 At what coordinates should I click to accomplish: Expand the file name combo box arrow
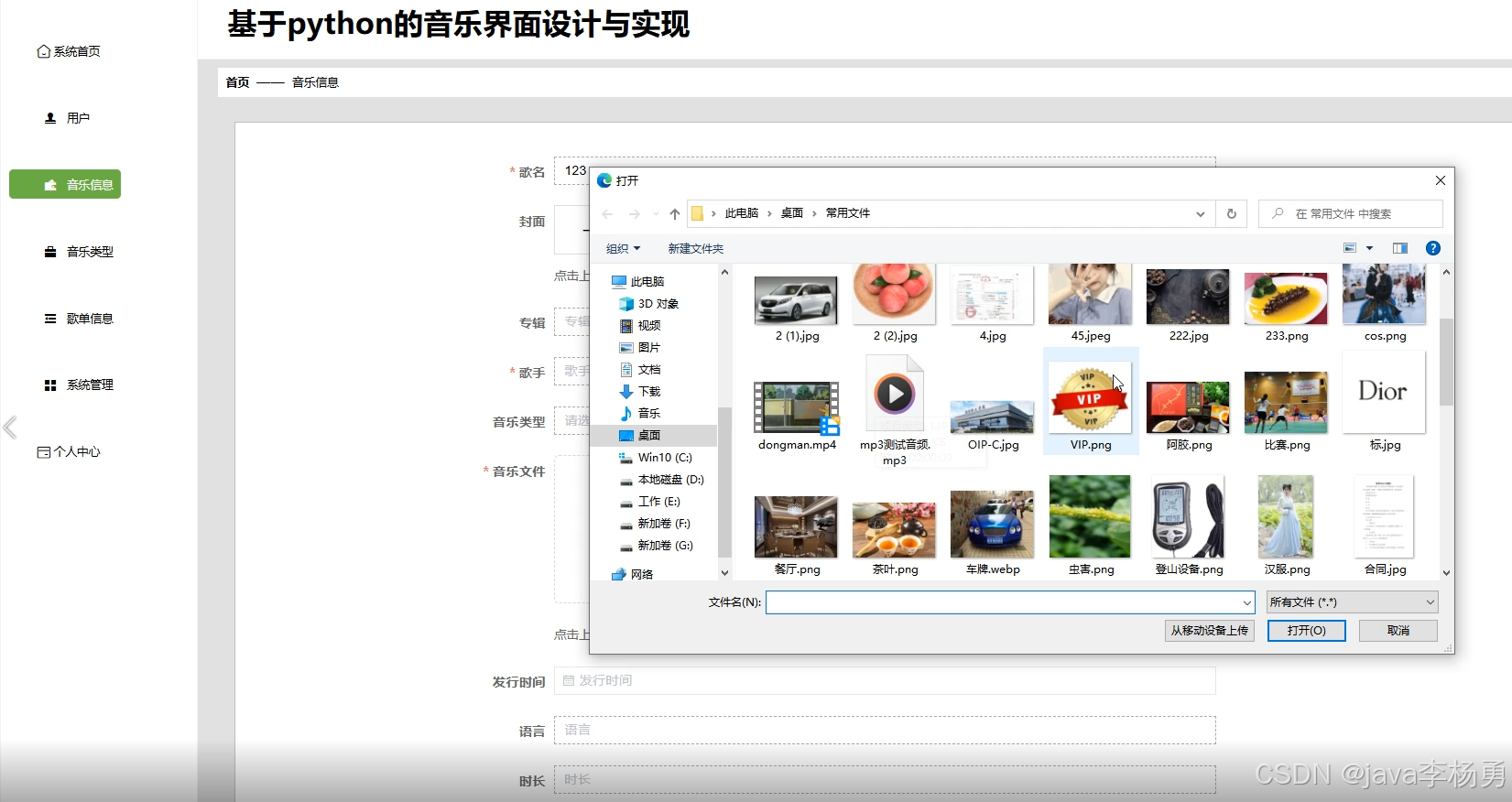click(x=1247, y=602)
